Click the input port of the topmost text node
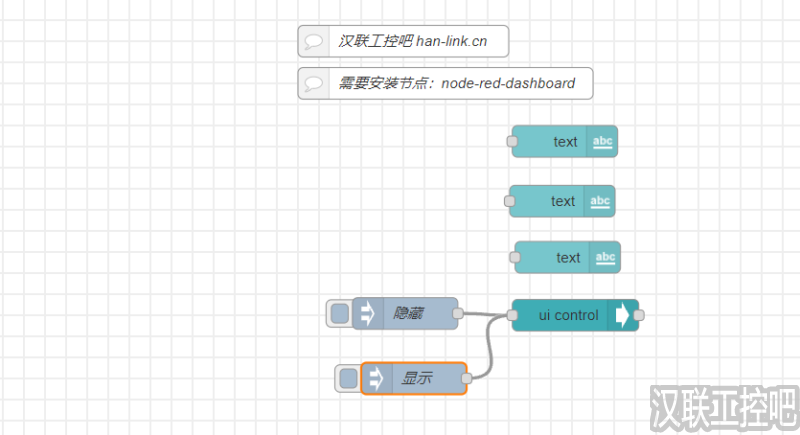 pos(512,142)
